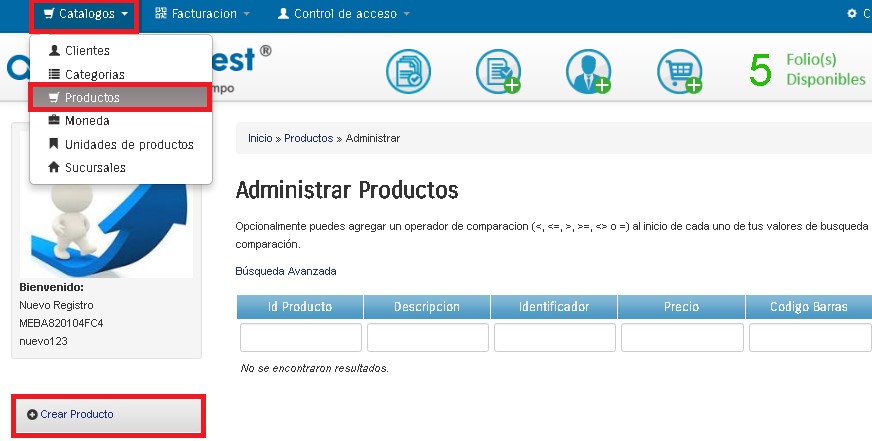872x441 pixels.
Task: Click the new invoice document plus icon
Action: pyautogui.click(x=498, y=71)
